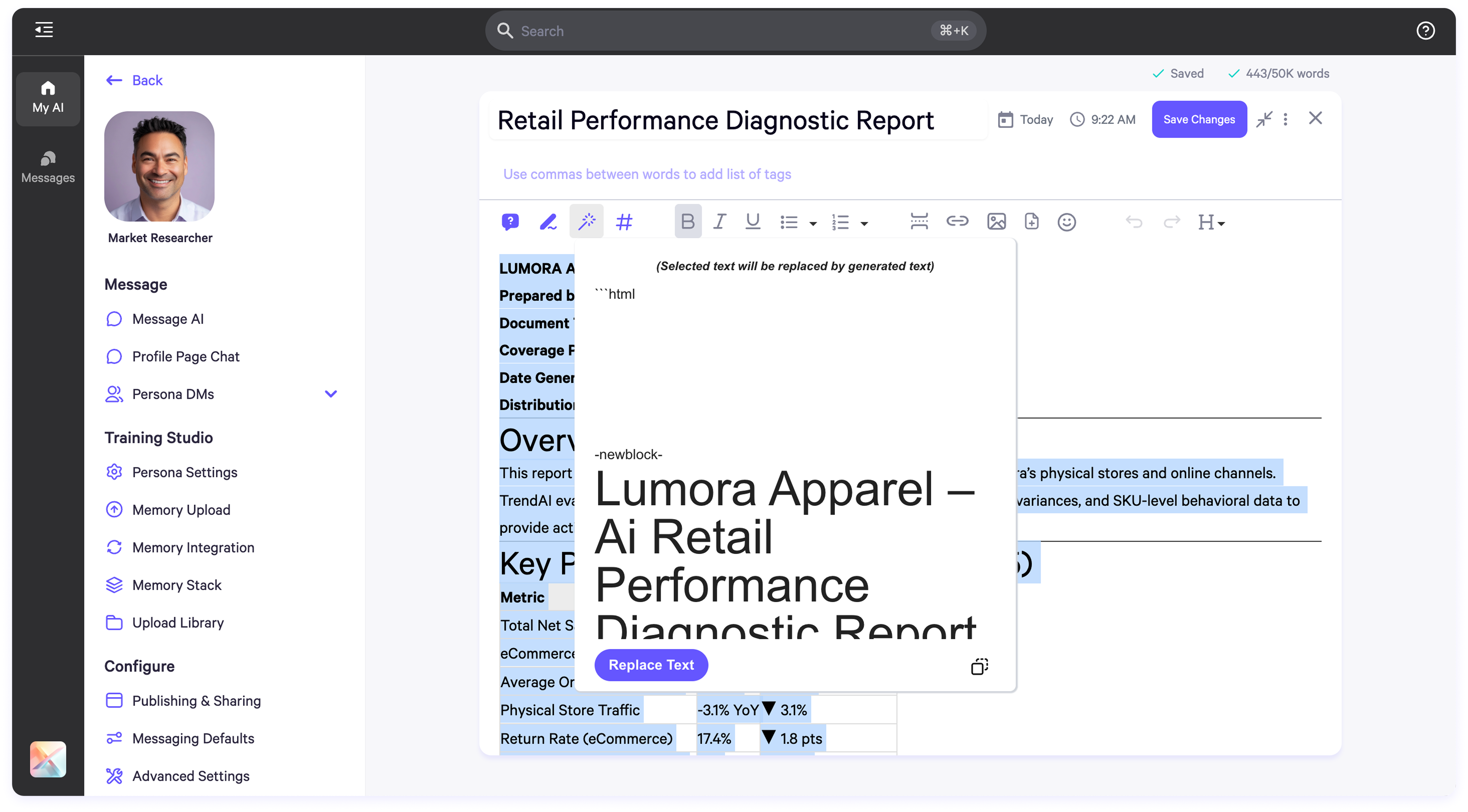Click the hashtag icon in editor toolbar

[624, 222]
